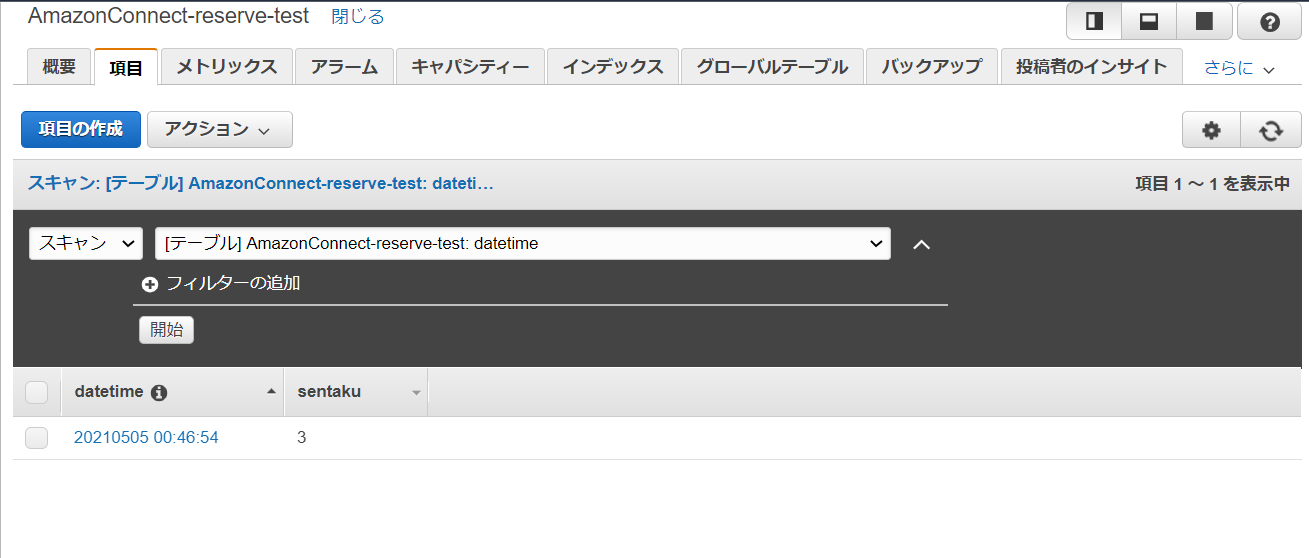Click the 項目の作成 button
This screenshot has width=1309, height=558.
(81, 129)
